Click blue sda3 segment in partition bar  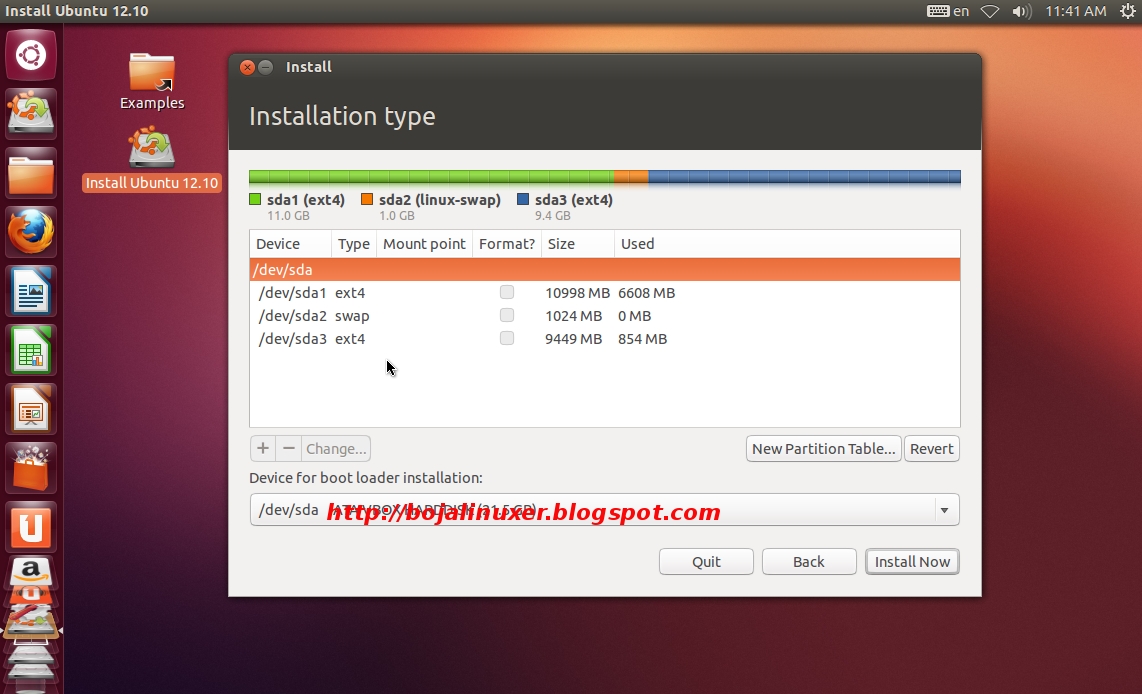[804, 176]
